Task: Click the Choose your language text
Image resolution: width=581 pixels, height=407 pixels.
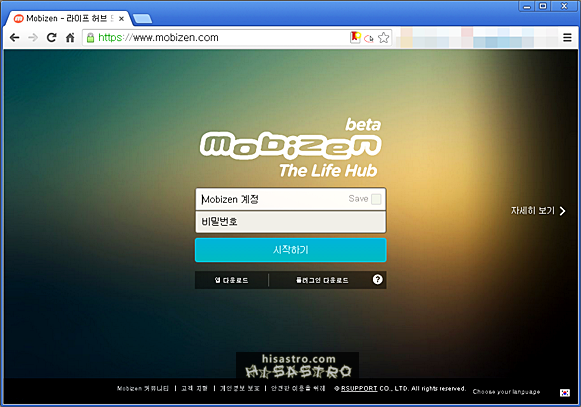Action: point(506,392)
